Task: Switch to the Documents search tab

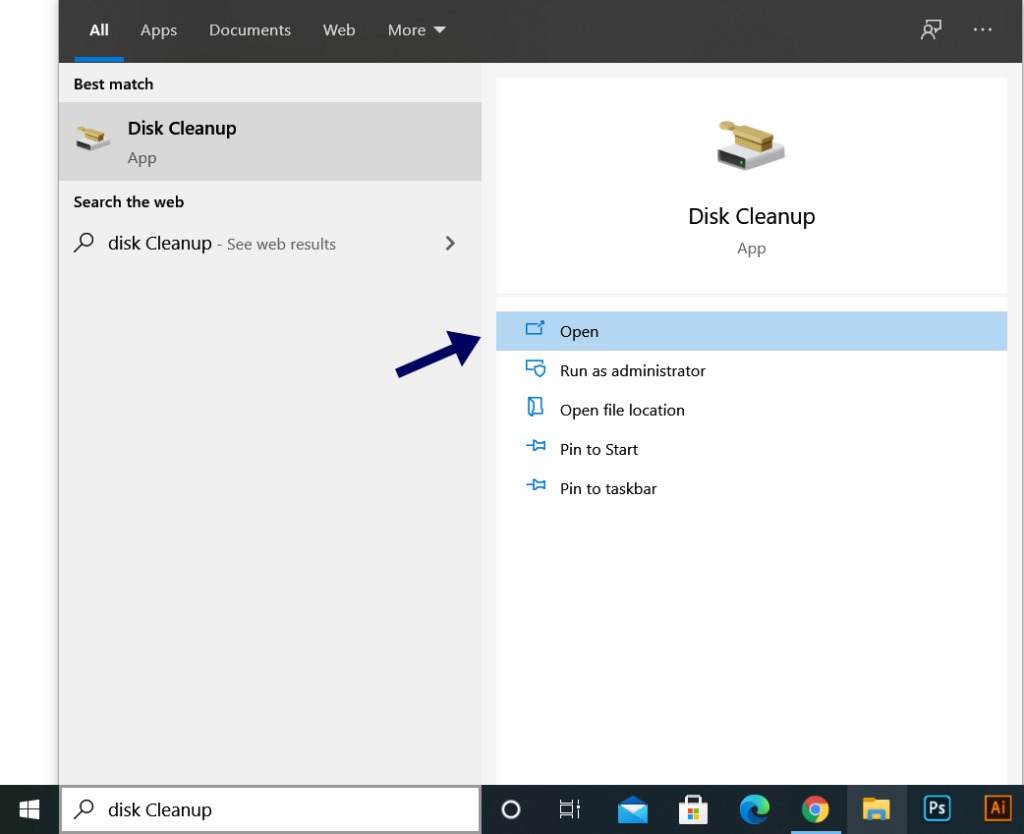Action: coord(249,30)
